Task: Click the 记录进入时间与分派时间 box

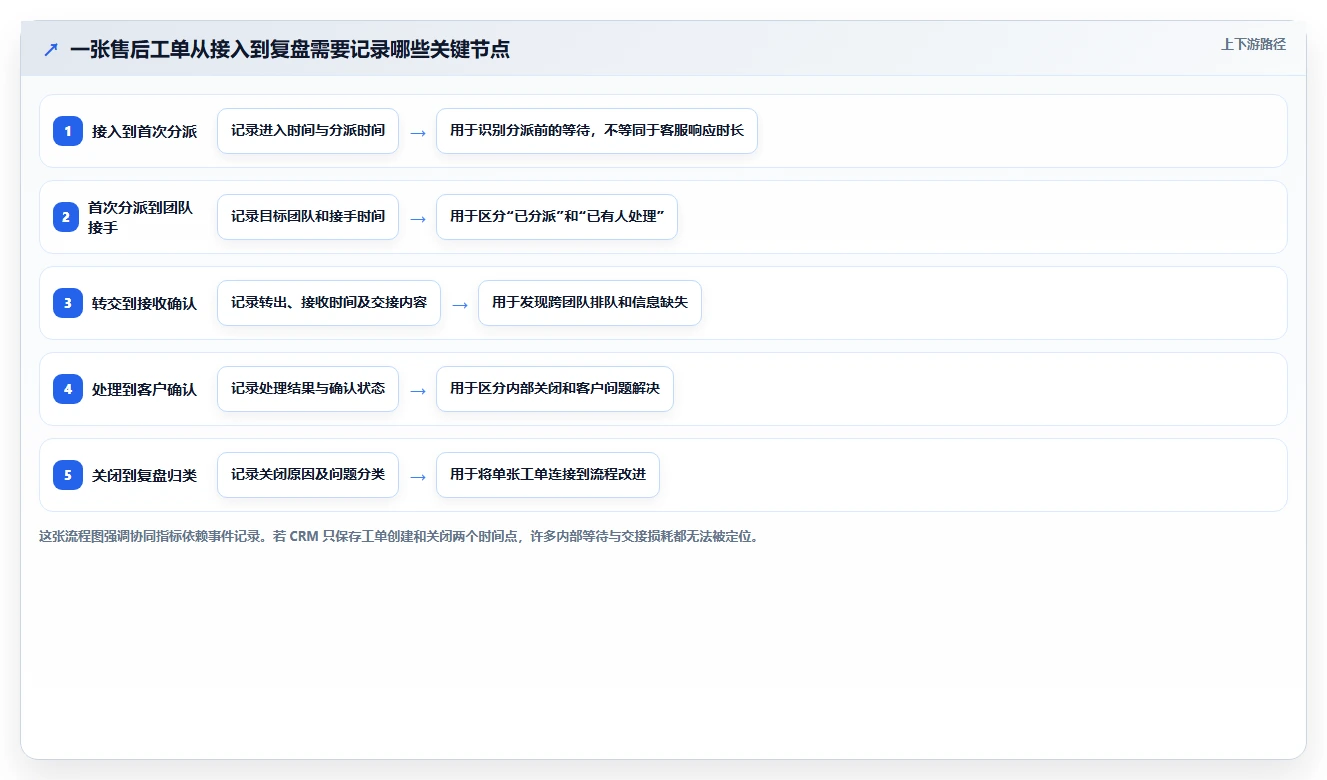Action: pyautogui.click(x=308, y=131)
